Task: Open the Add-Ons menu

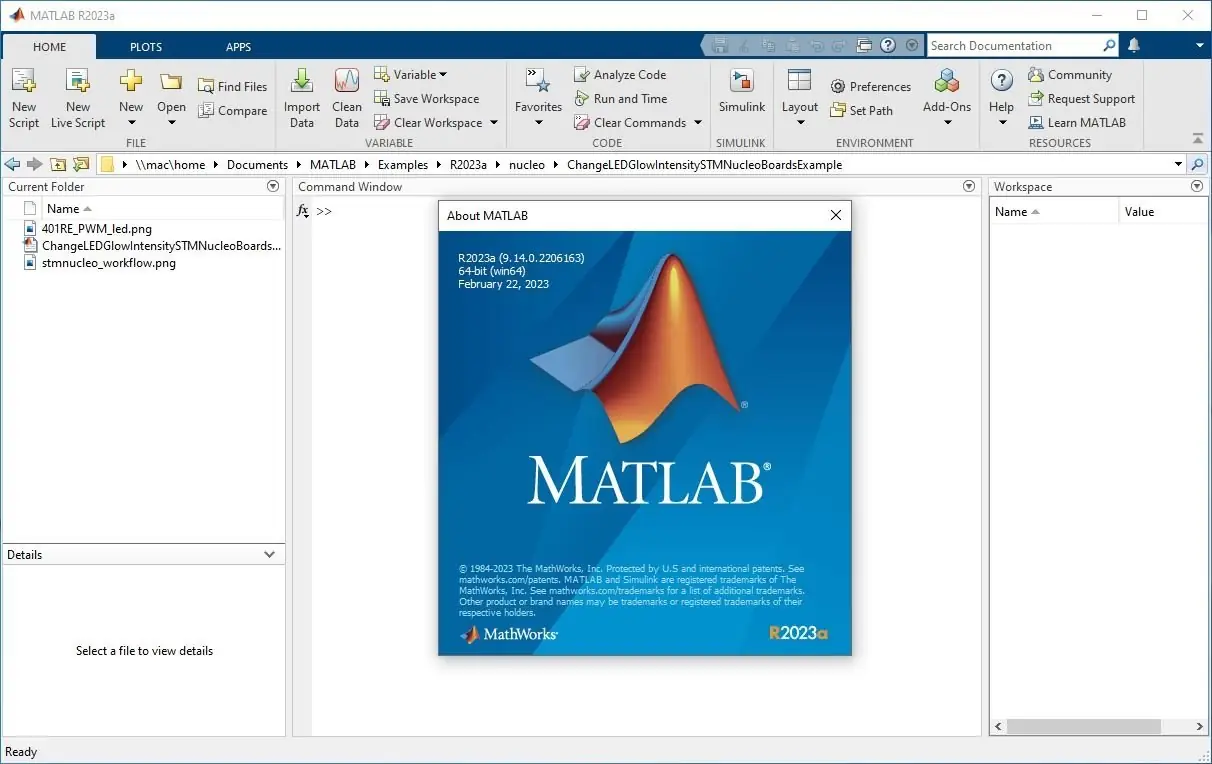Action: click(x=947, y=98)
